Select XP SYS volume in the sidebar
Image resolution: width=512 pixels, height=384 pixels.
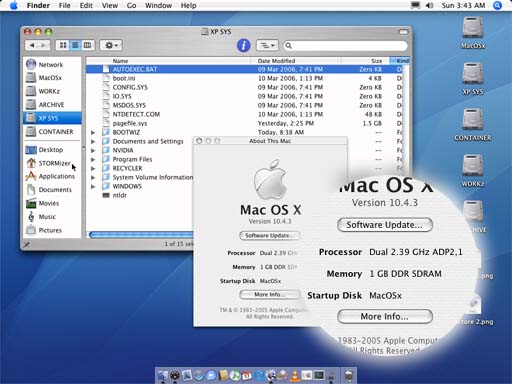(52, 118)
